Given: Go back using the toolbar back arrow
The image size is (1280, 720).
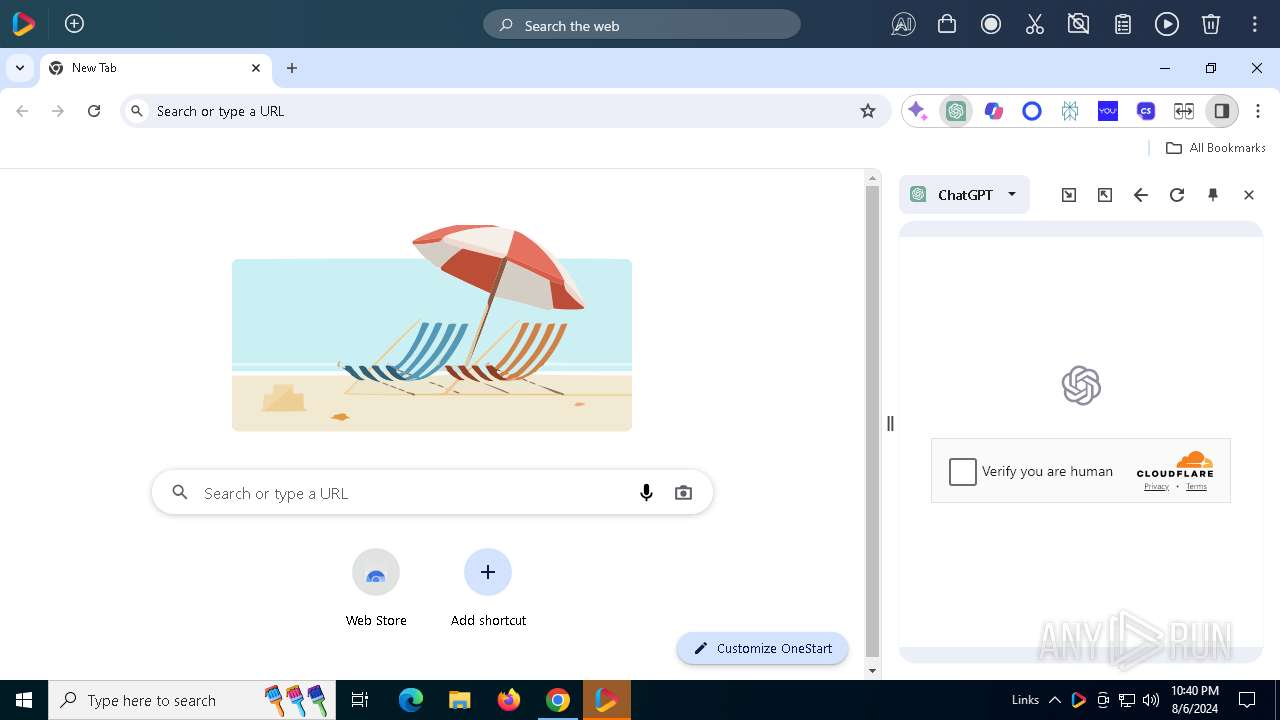Looking at the screenshot, I should 22,111.
